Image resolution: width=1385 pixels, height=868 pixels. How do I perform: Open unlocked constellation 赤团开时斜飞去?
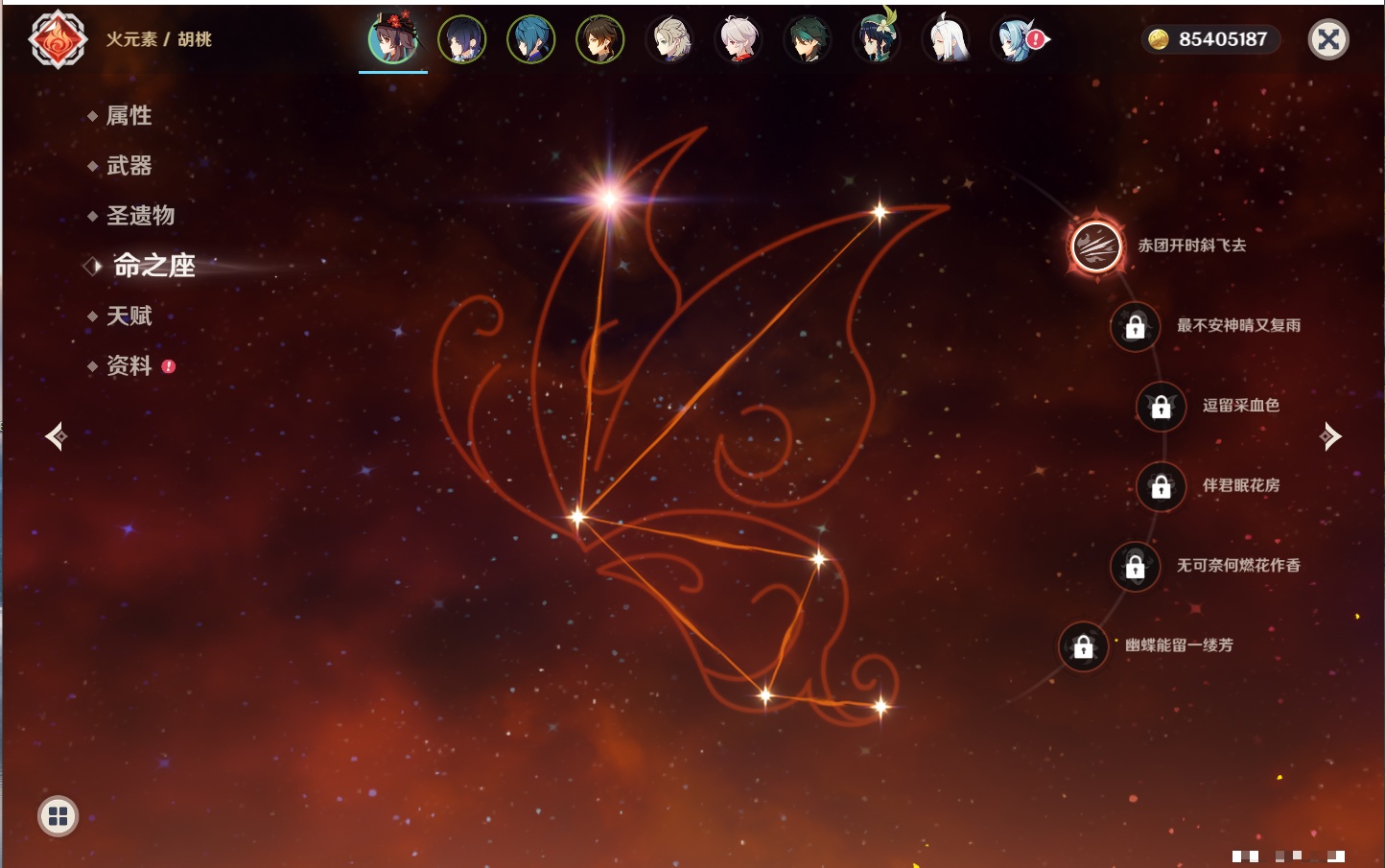(1096, 246)
